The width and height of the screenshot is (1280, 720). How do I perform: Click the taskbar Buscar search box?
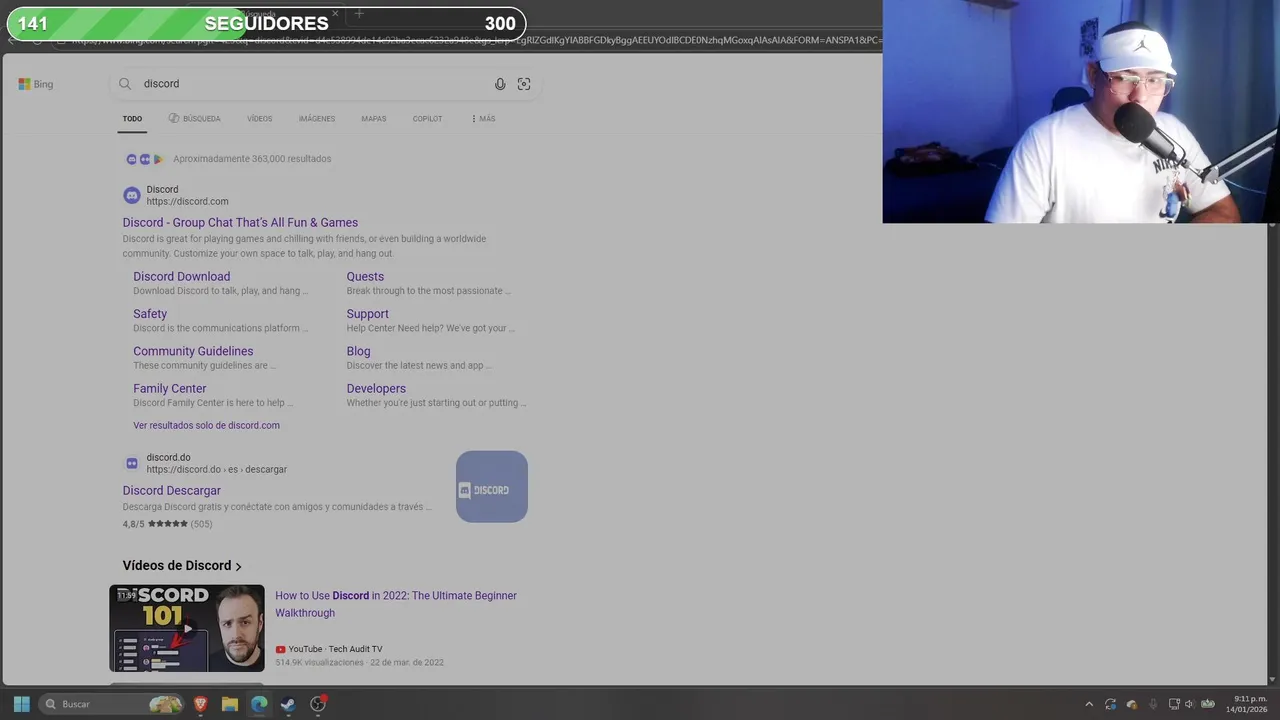112,704
